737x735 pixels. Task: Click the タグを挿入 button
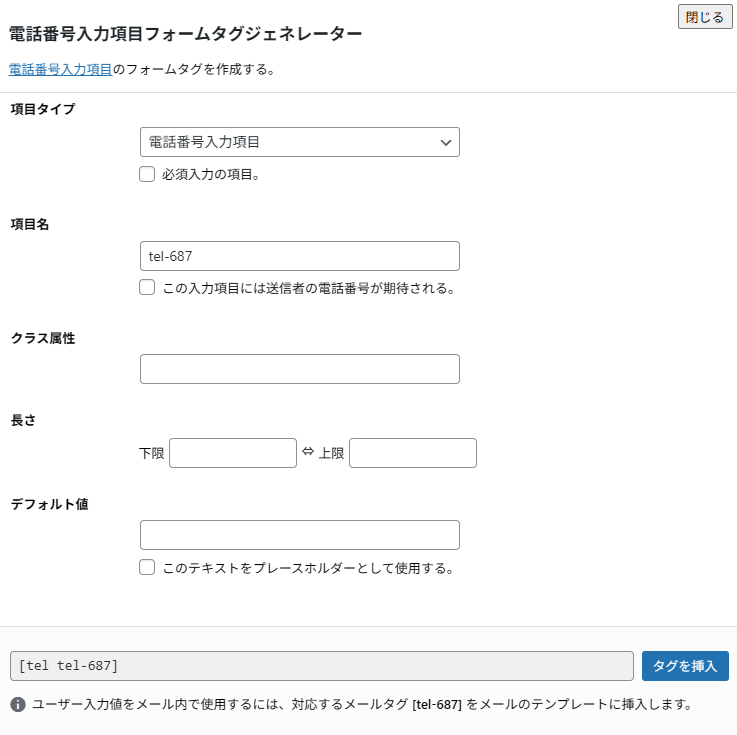click(x=685, y=666)
